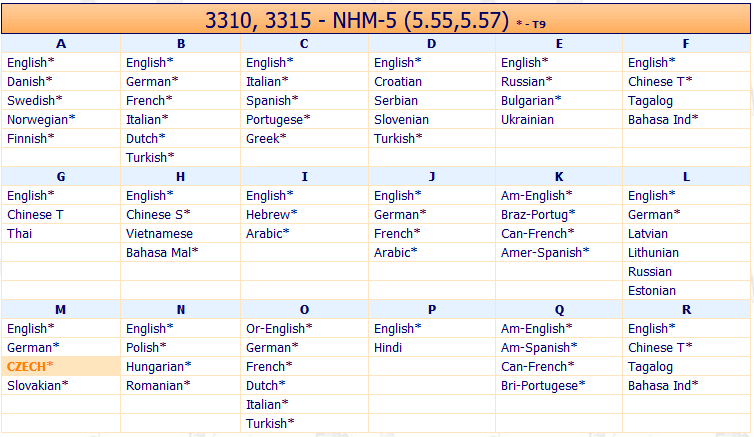The width and height of the screenshot is (754, 437).
Task: Click Or-English* in group O
Action: (x=279, y=328)
